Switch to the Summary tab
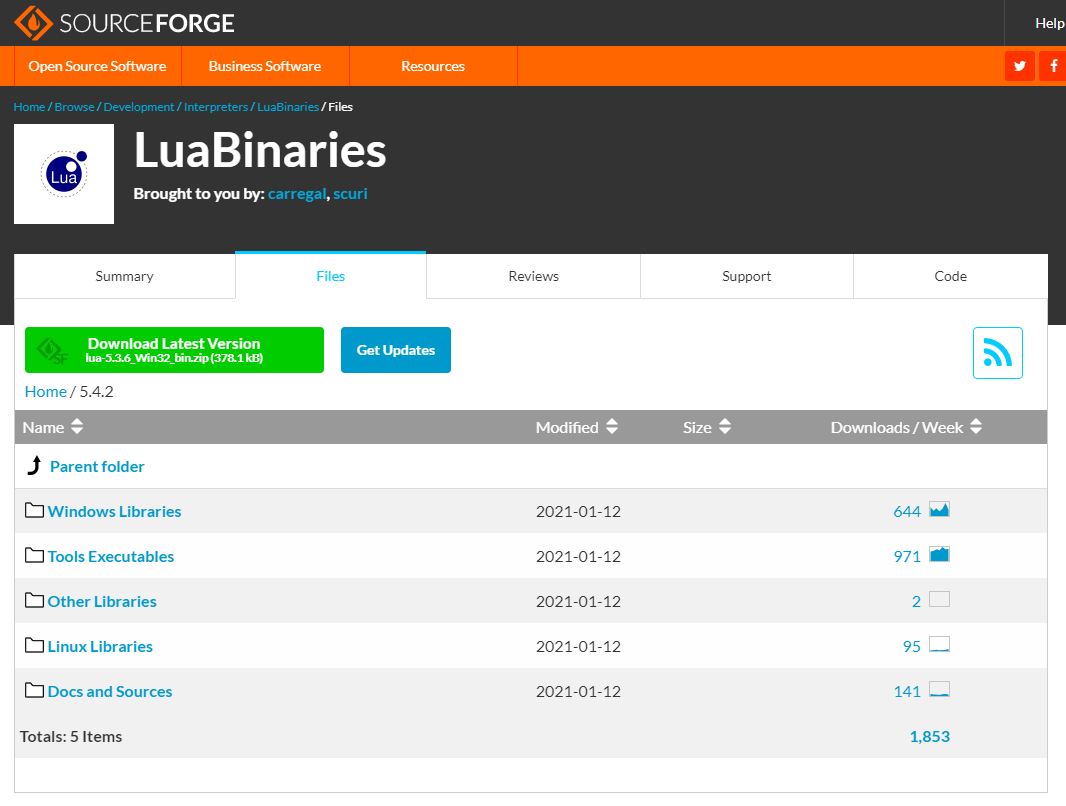Image resolution: width=1066 pixels, height=806 pixels. pyautogui.click(x=124, y=276)
